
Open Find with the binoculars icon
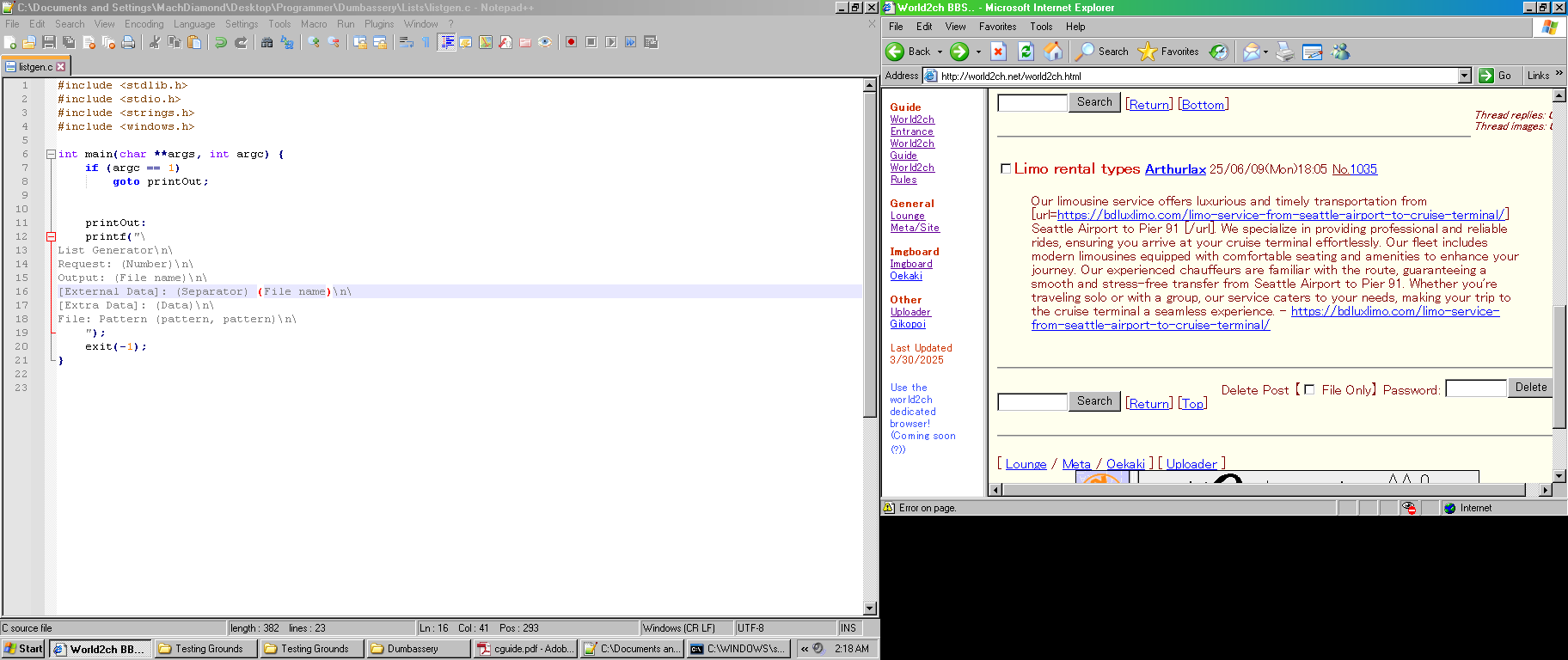(x=267, y=42)
